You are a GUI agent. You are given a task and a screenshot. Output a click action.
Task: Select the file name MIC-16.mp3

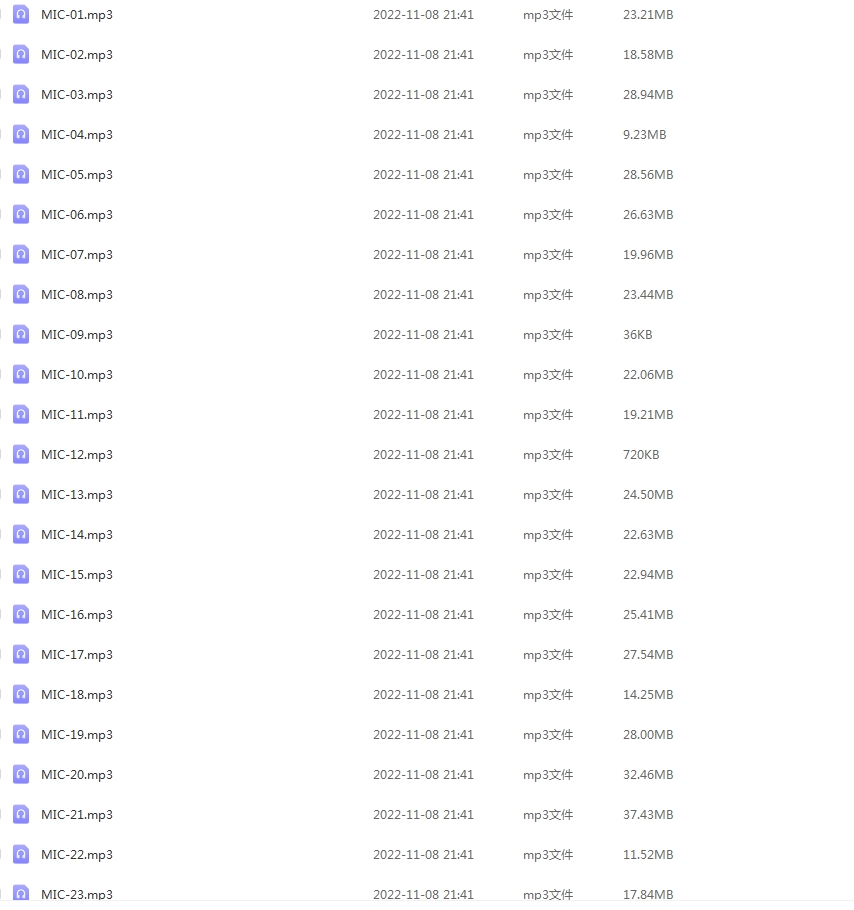pyautogui.click(x=77, y=615)
